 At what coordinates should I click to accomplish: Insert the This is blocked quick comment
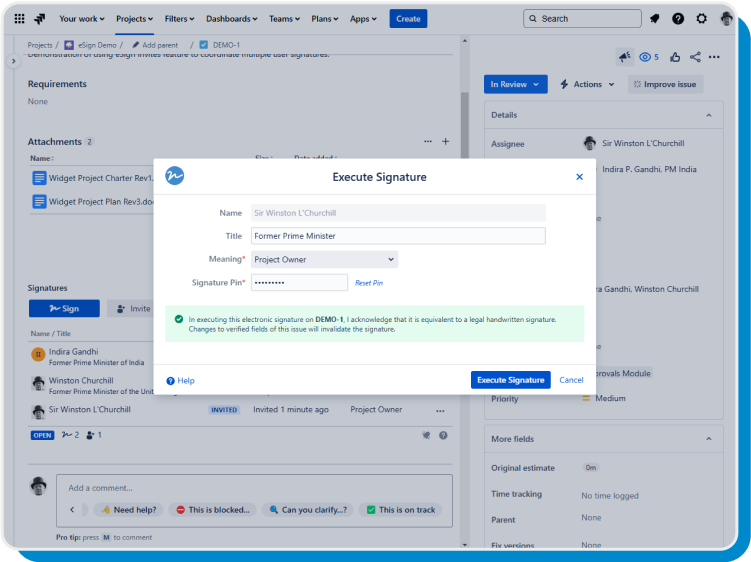coord(213,510)
